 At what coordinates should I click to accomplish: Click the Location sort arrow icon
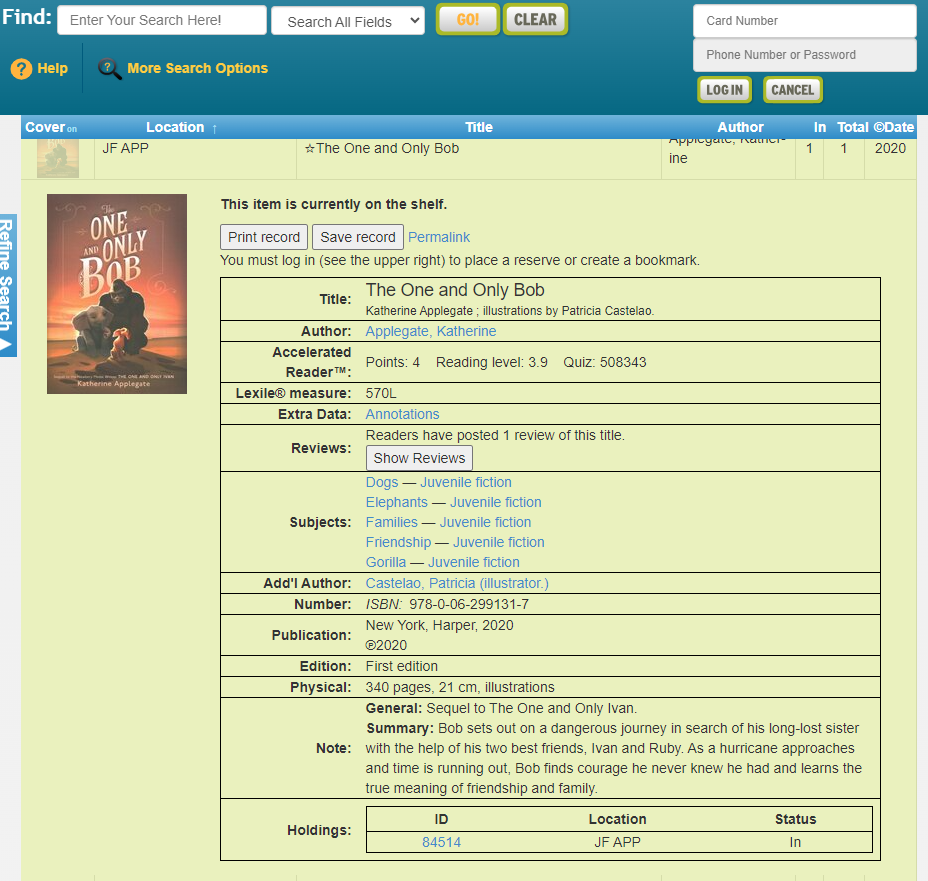click(214, 128)
